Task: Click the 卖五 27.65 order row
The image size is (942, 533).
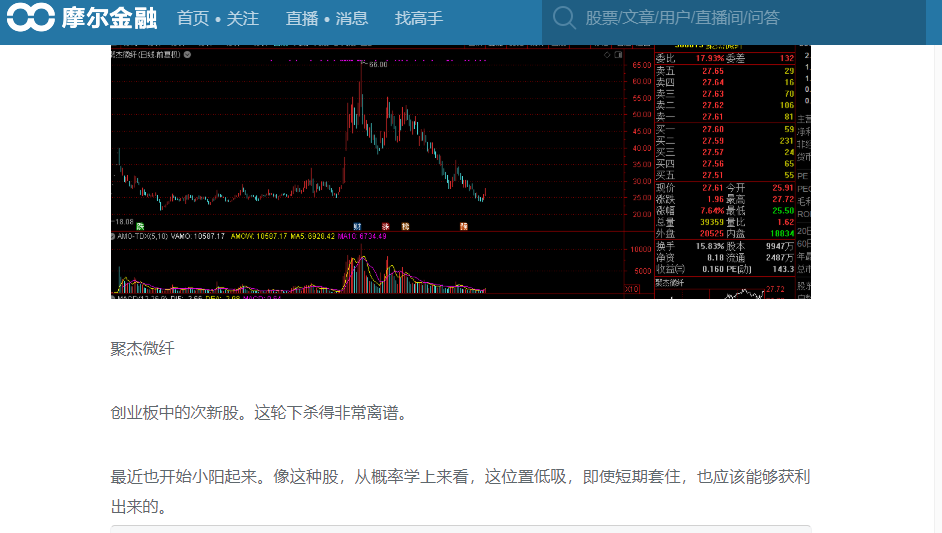Action: click(x=725, y=71)
